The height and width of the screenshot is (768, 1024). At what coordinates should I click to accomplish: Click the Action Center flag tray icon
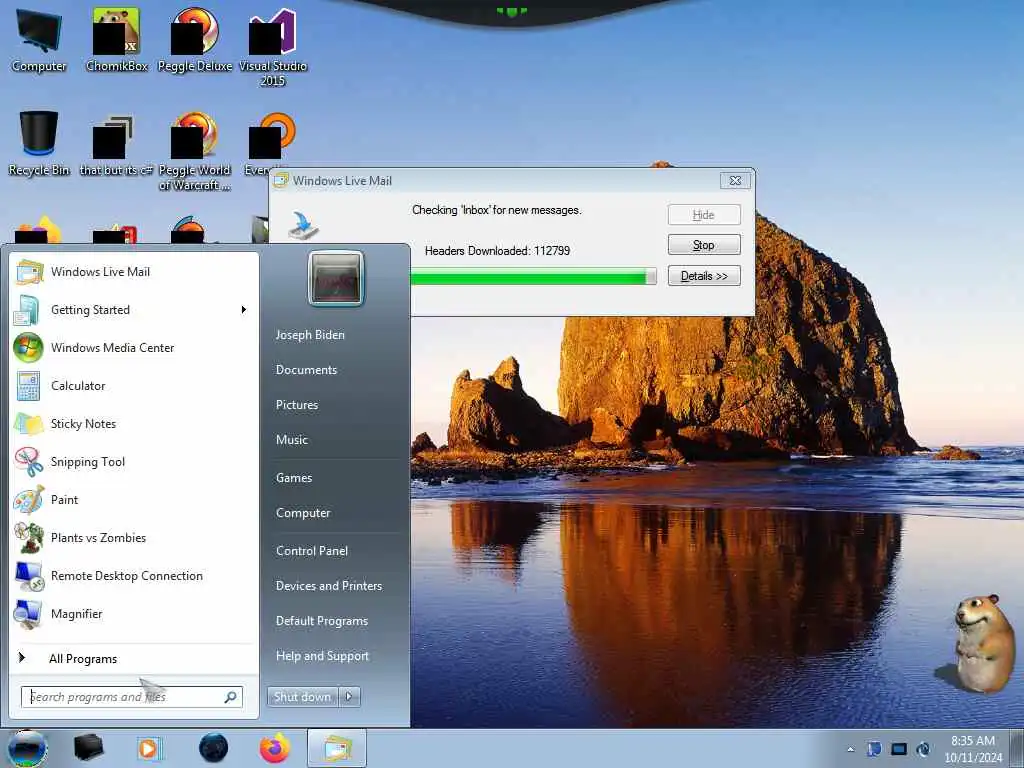pos(874,749)
